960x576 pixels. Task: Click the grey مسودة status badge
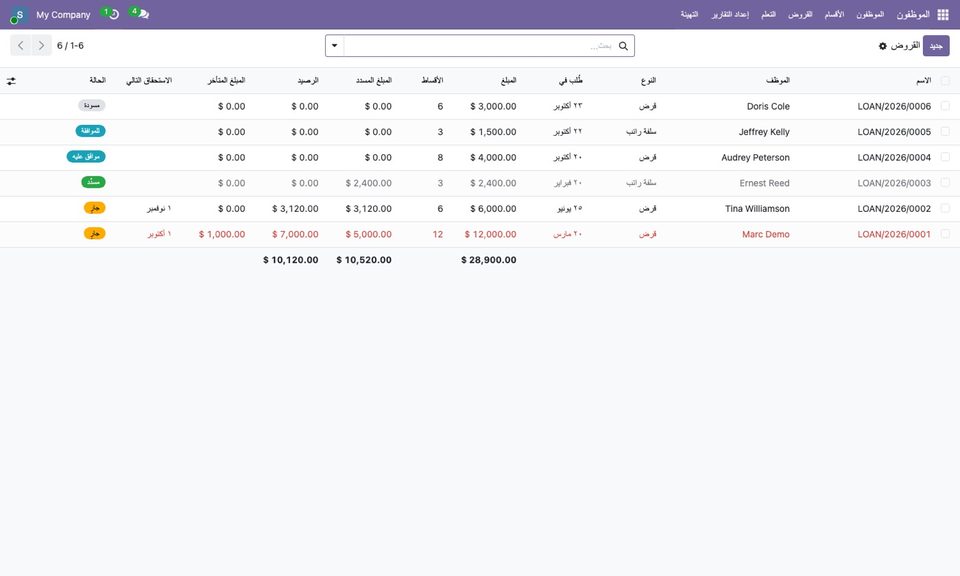pyautogui.click(x=92, y=105)
